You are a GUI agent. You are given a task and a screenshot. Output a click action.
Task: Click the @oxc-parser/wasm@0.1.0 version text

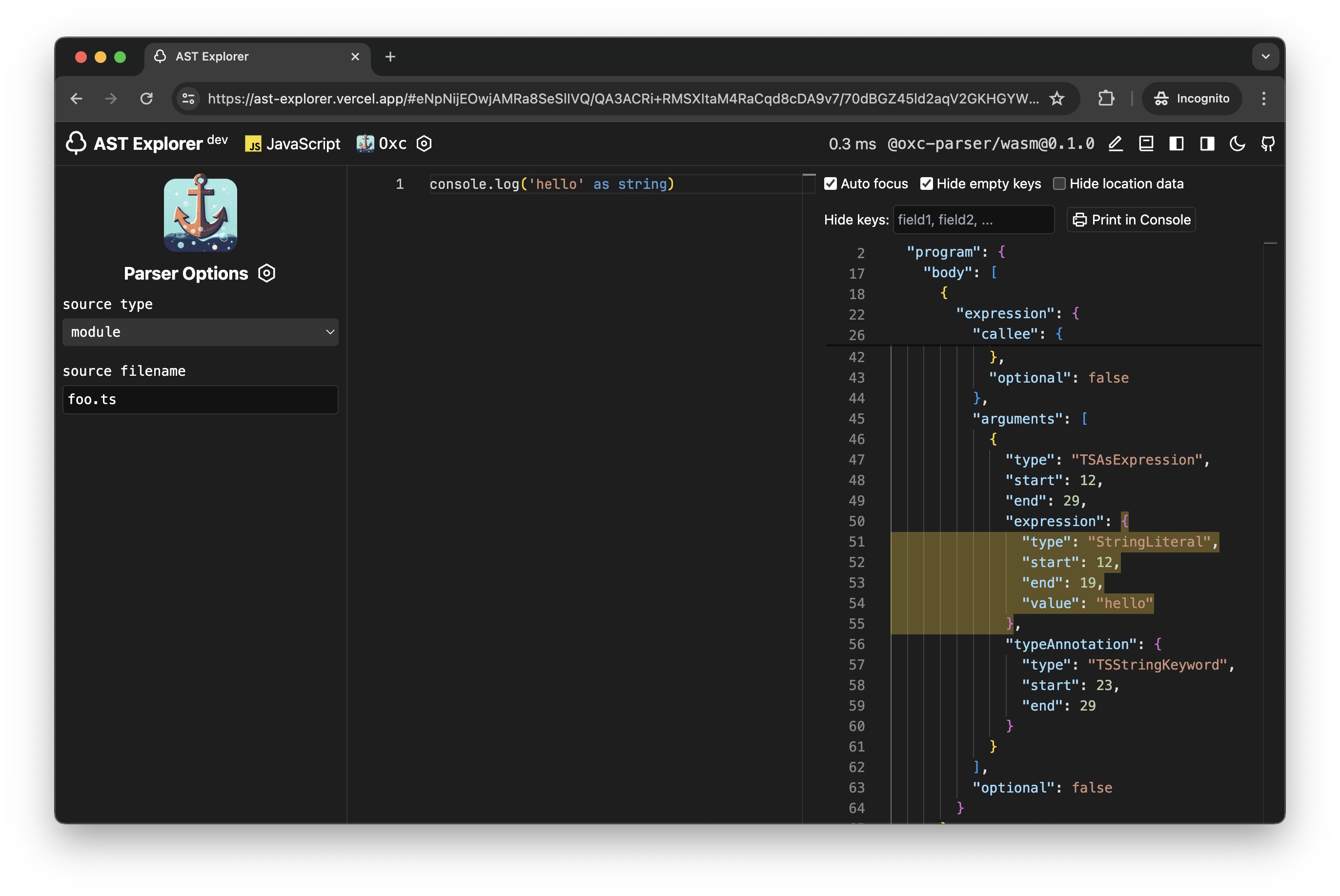click(x=991, y=144)
